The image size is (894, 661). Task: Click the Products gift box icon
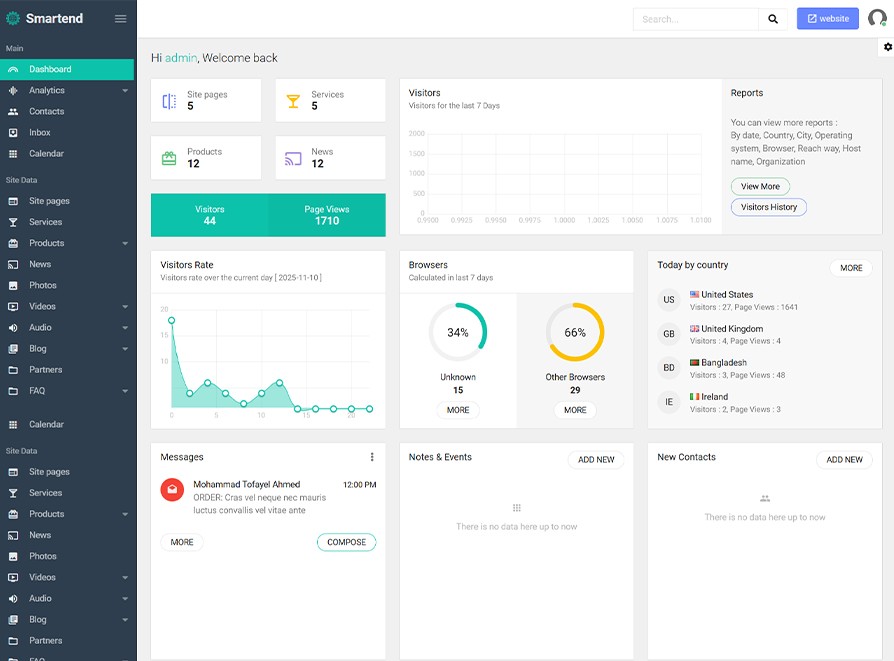click(169, 158)
